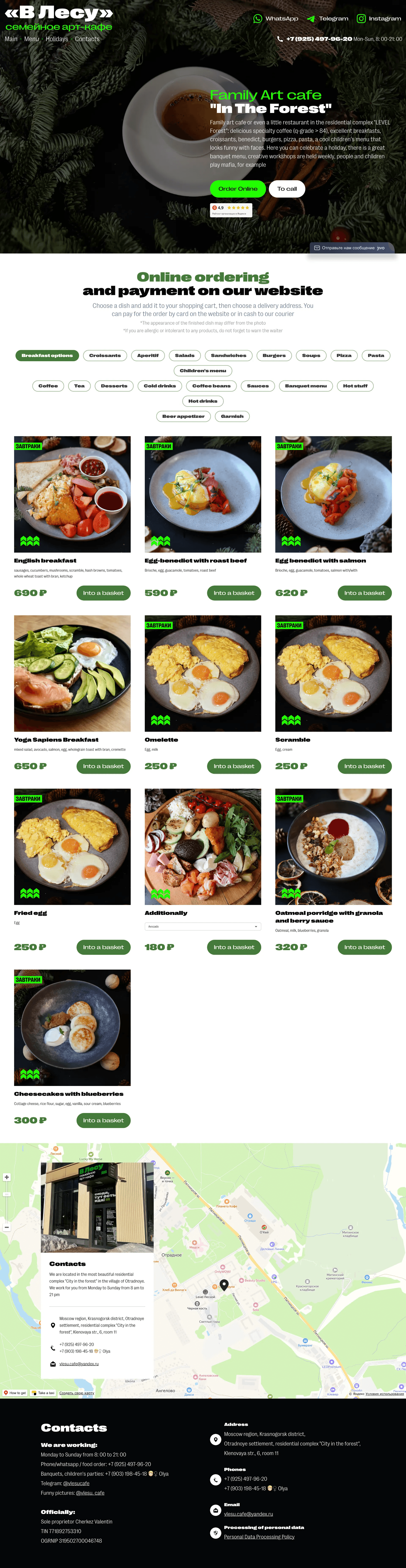Select the Croissants category tab
Screen dimensions: 406x1568
(105, 356)
